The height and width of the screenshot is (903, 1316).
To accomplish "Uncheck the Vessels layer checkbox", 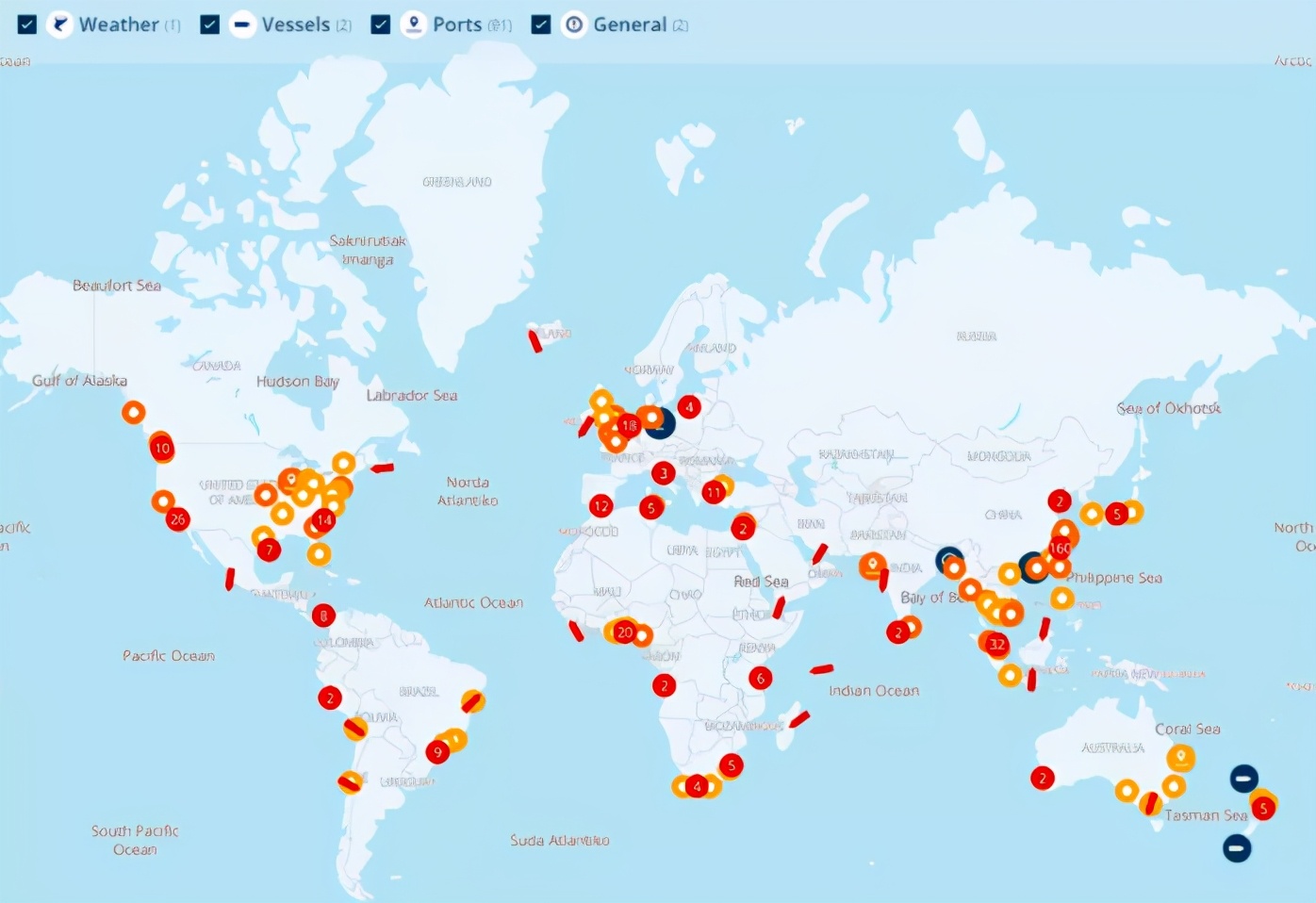I will click(209, 25).
